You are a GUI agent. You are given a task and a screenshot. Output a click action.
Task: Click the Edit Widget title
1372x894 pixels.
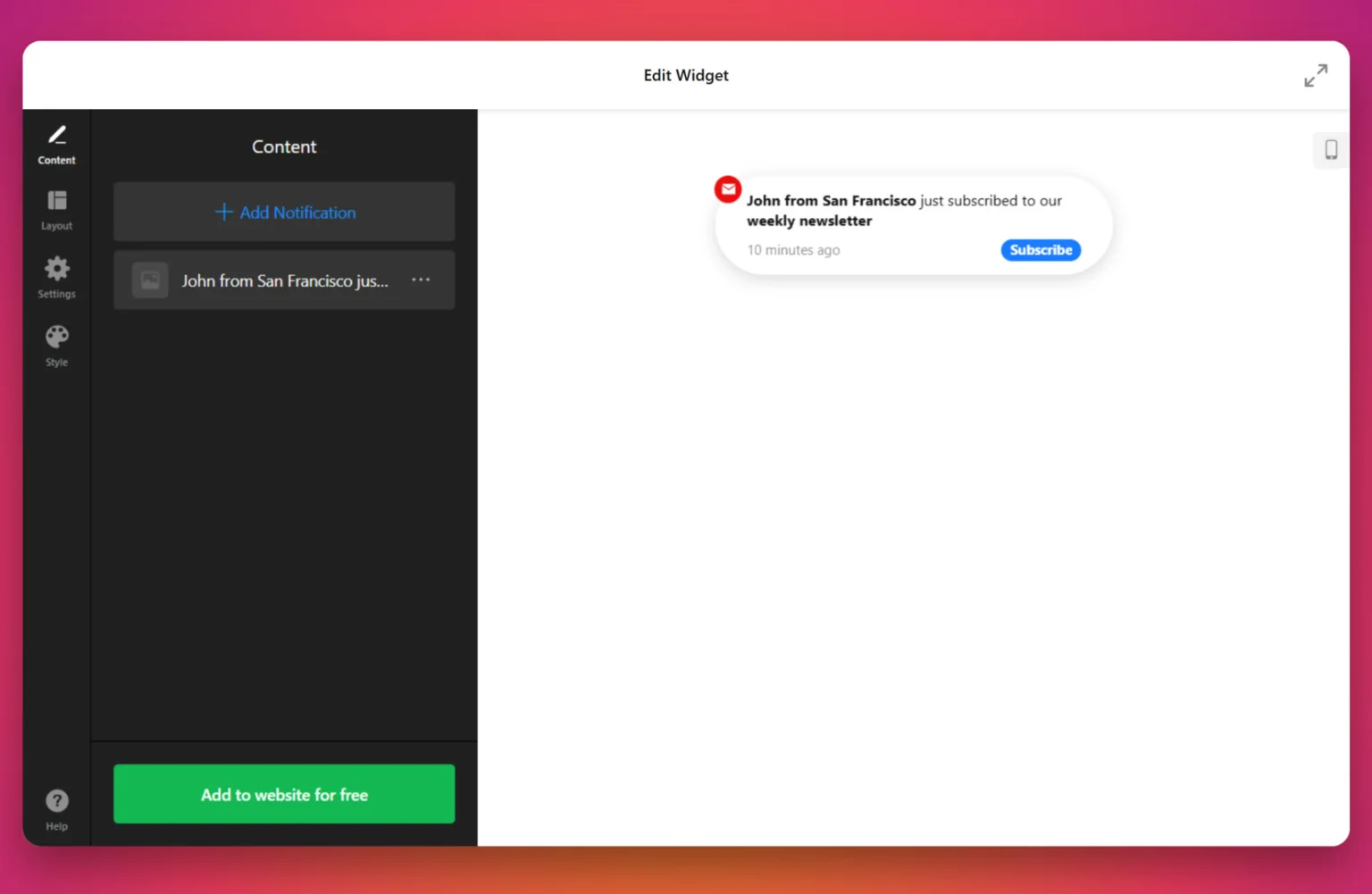pos(685,75)
